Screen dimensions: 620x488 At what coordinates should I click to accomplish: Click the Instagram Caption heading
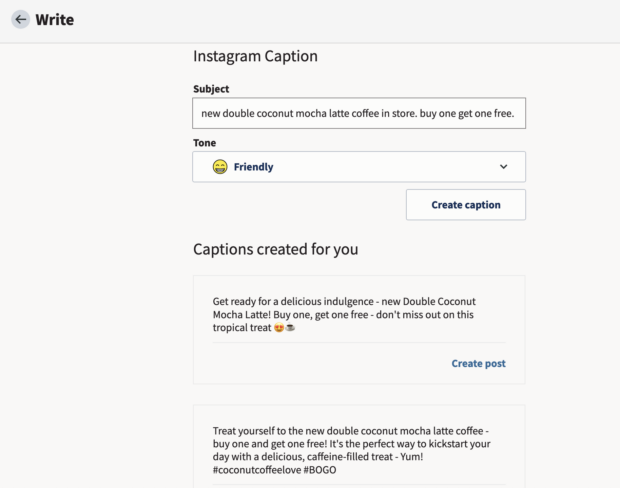click(x=255, y=57)
